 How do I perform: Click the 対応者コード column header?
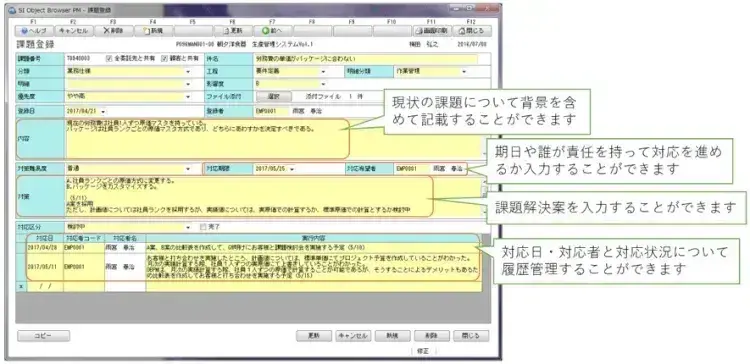pos(84,238)
